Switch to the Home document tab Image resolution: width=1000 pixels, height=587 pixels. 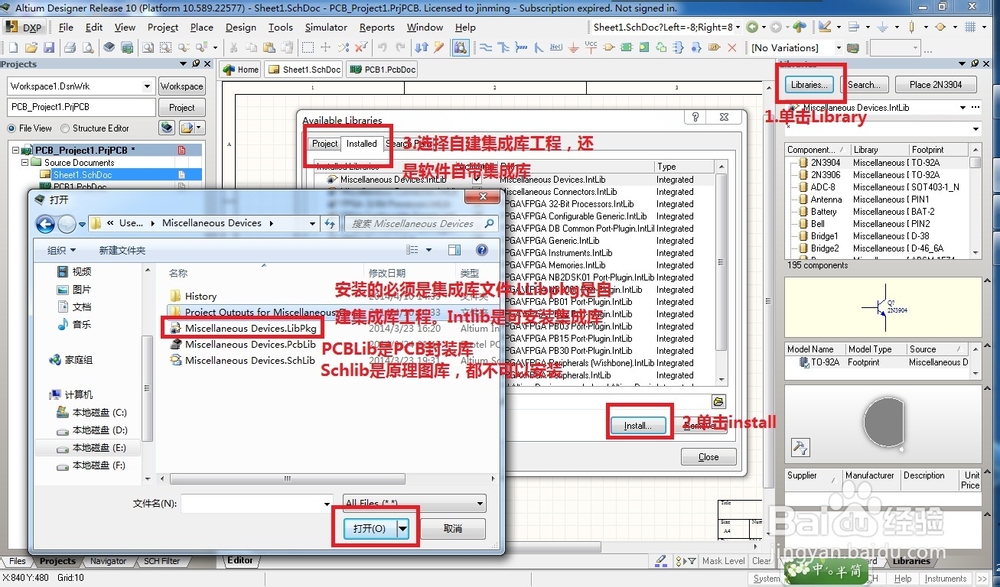pyautogui.click(x=240, y=70)
